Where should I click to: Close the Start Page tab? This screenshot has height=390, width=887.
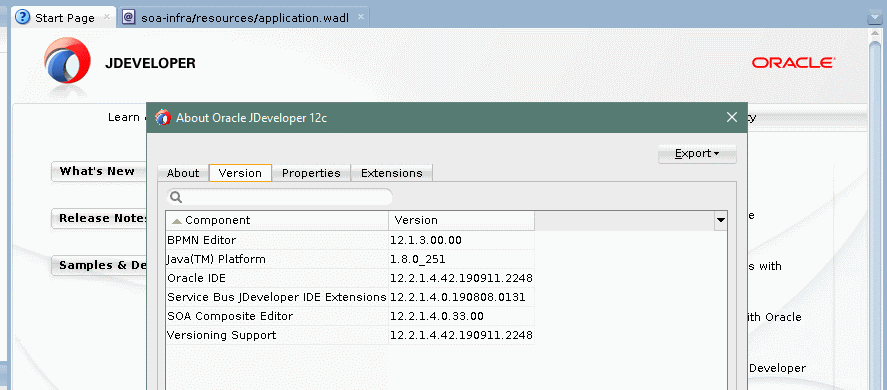[107, 17]
